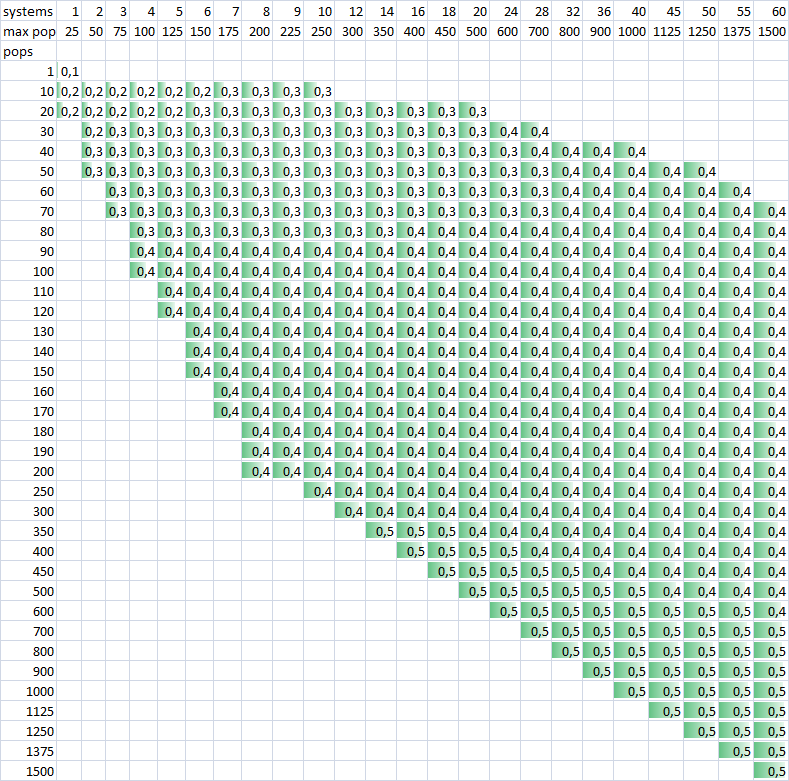
Task: Click row 350's 0,5 under systems 14
Action: [381, 531]
